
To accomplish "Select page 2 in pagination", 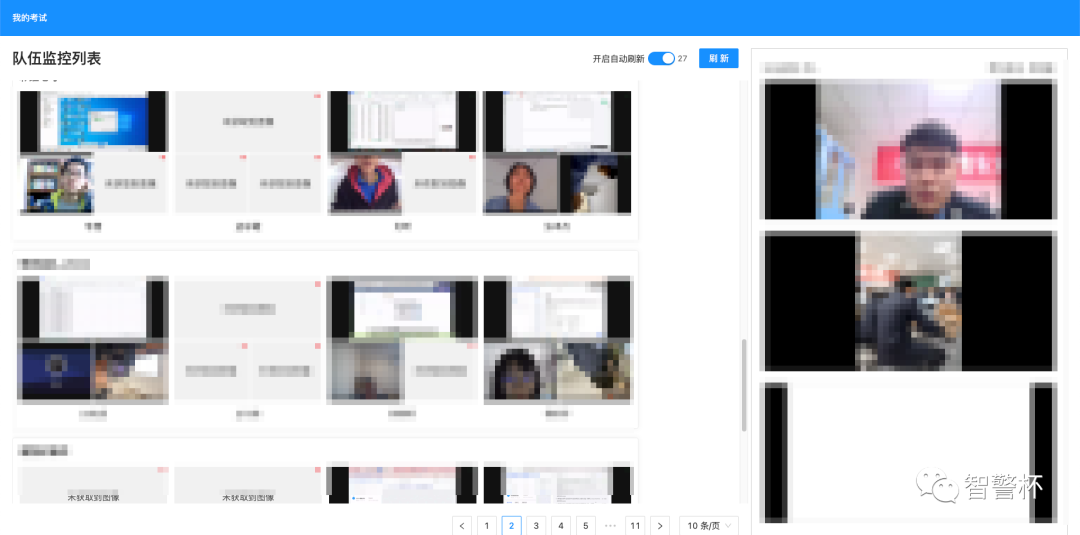I will pos(511,526).
